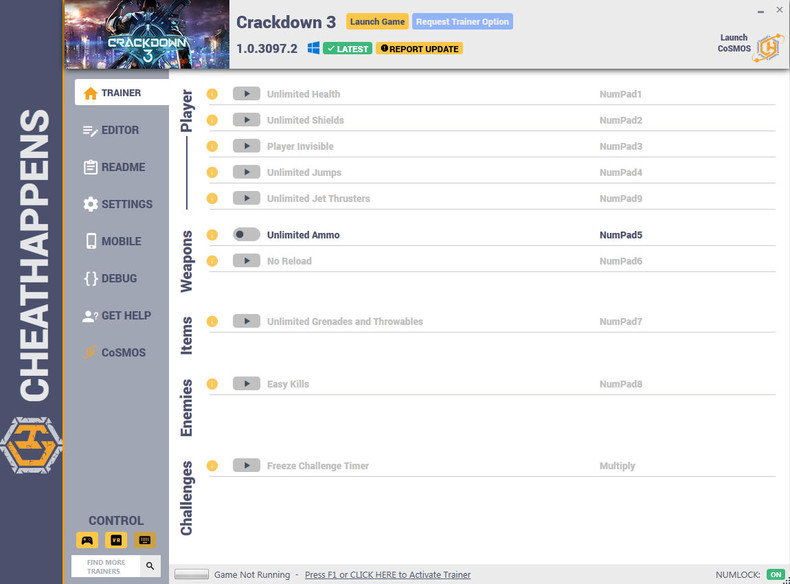
Task: Click the gamepad control icon
Action: (x=87, y=540)
